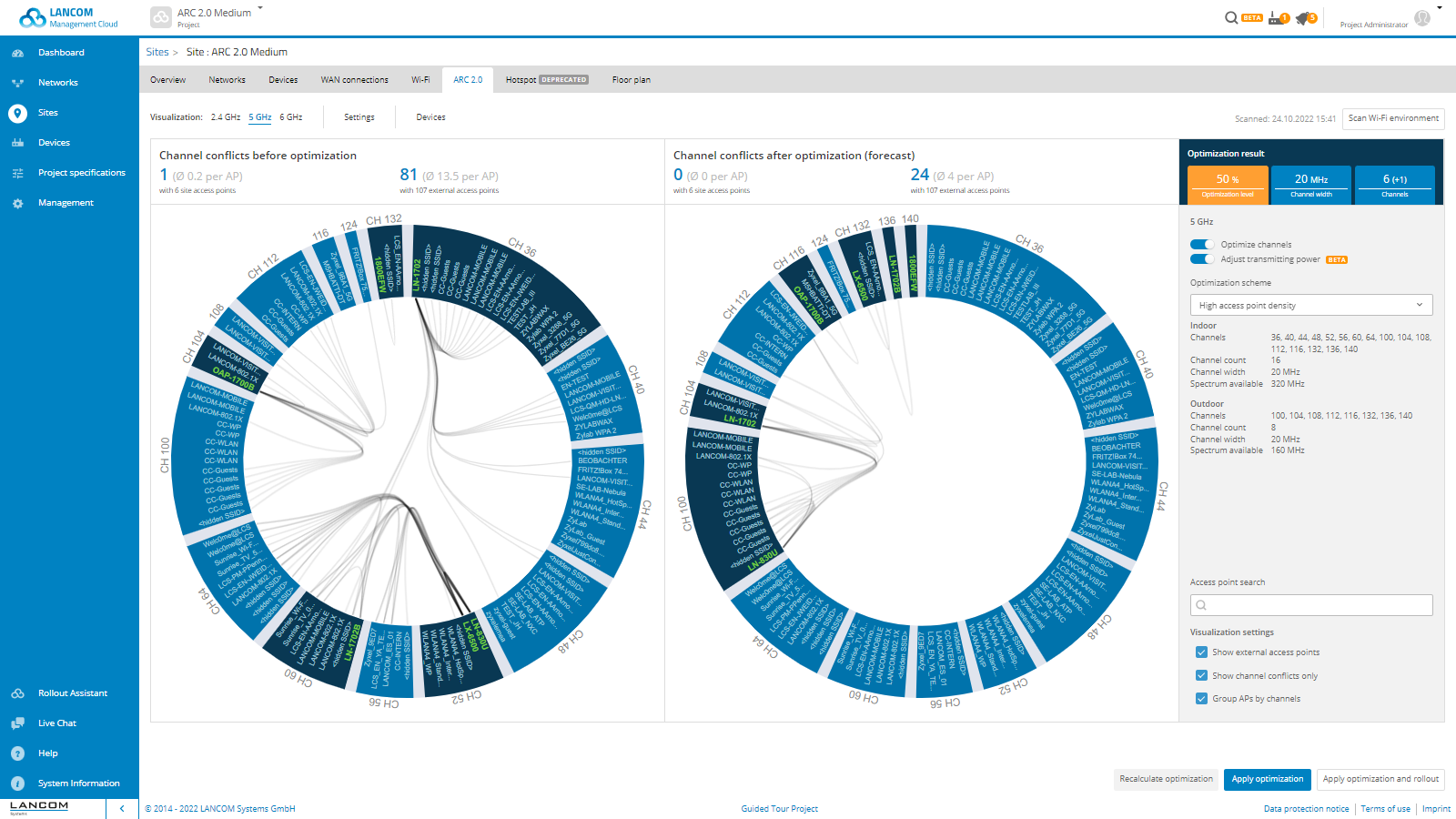This screenshot has width=1456, height=819.
Task: Open the Sites section in the sidebar
Action: coord(46,112)
